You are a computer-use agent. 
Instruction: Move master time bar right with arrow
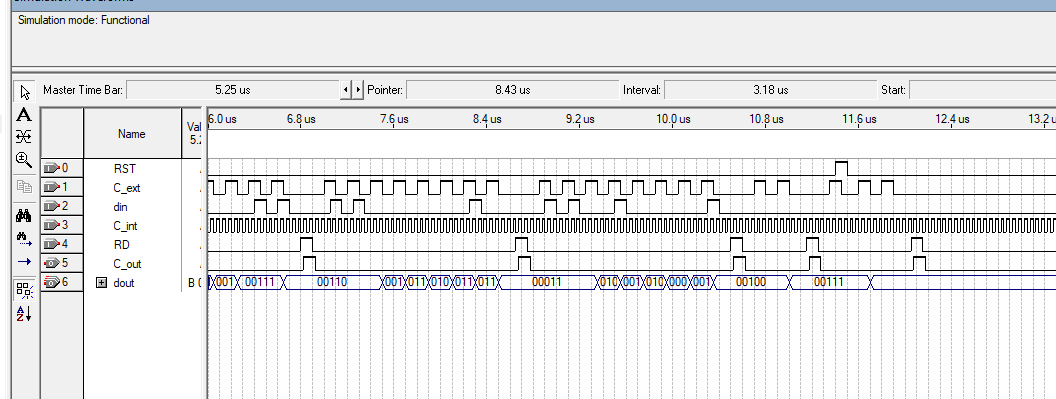(x=358, y=90)
